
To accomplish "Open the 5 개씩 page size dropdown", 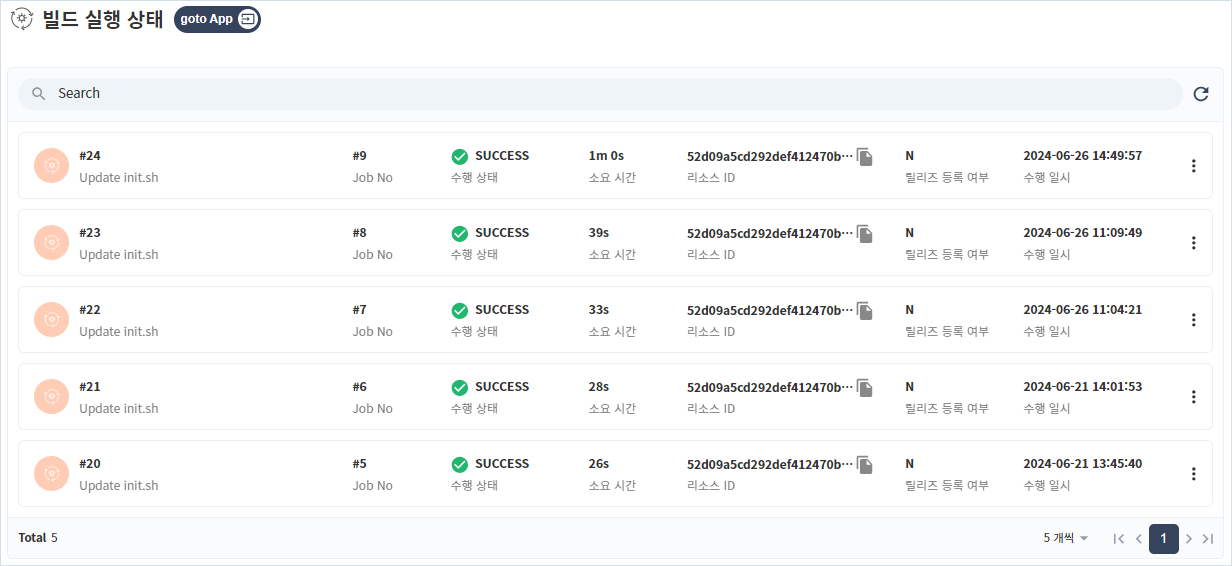I will (1066, 538).
